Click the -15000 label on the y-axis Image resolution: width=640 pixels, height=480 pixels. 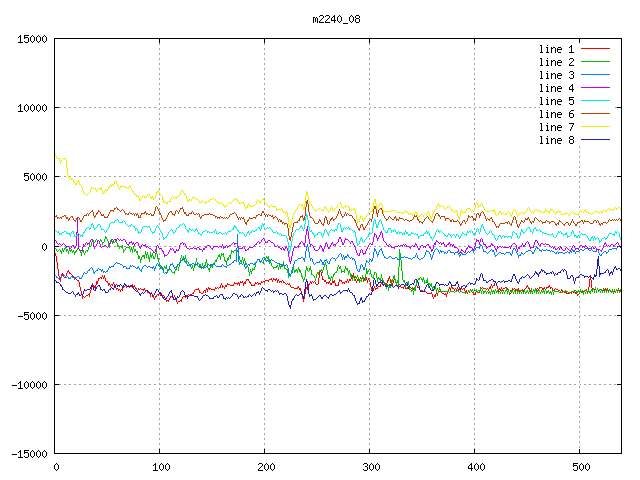29,453
